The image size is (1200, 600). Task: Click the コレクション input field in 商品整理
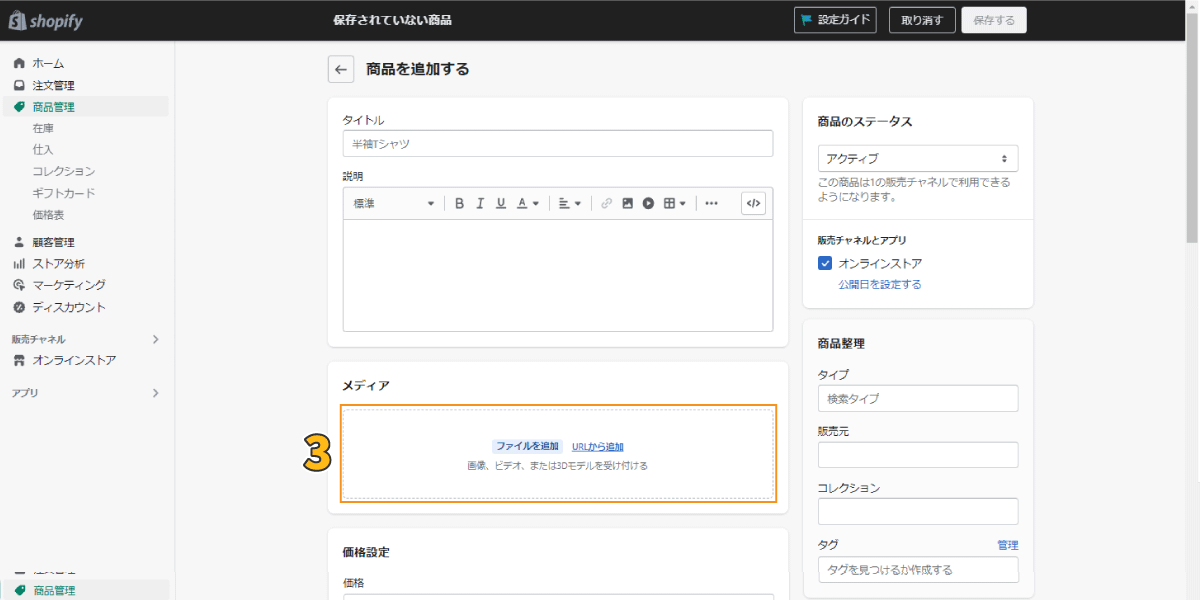coord(918,511)
